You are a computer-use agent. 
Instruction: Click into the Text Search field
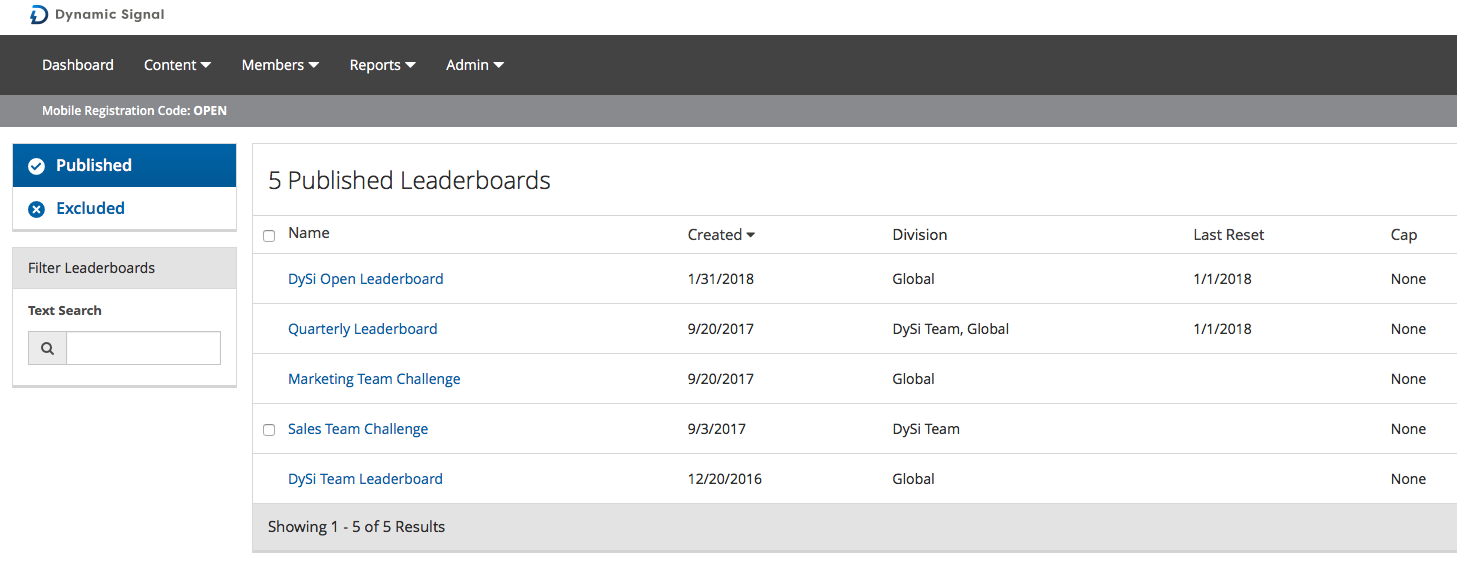(x=143, y=348)
